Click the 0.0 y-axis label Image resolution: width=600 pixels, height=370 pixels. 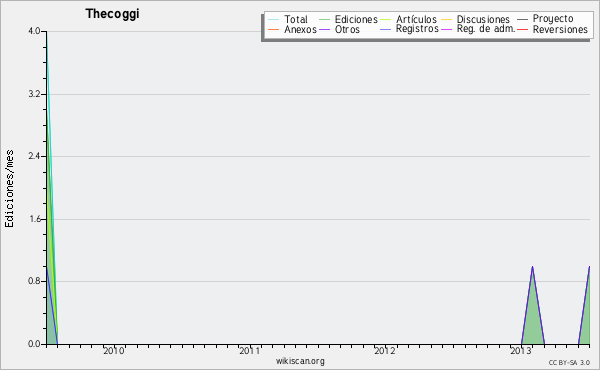pos(34,344)
